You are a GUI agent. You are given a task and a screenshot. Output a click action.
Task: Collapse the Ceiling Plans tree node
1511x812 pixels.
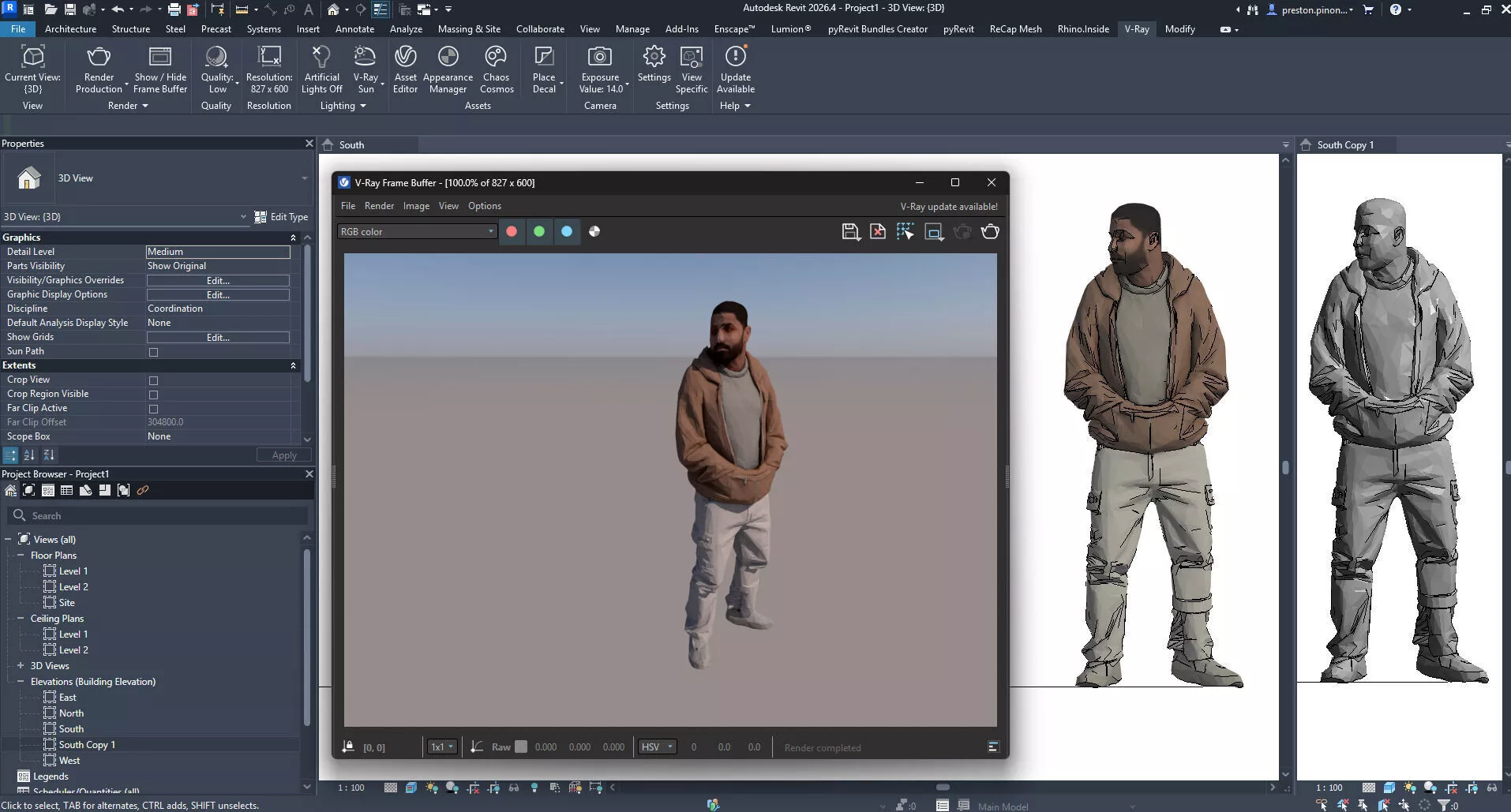coord(21,618)
